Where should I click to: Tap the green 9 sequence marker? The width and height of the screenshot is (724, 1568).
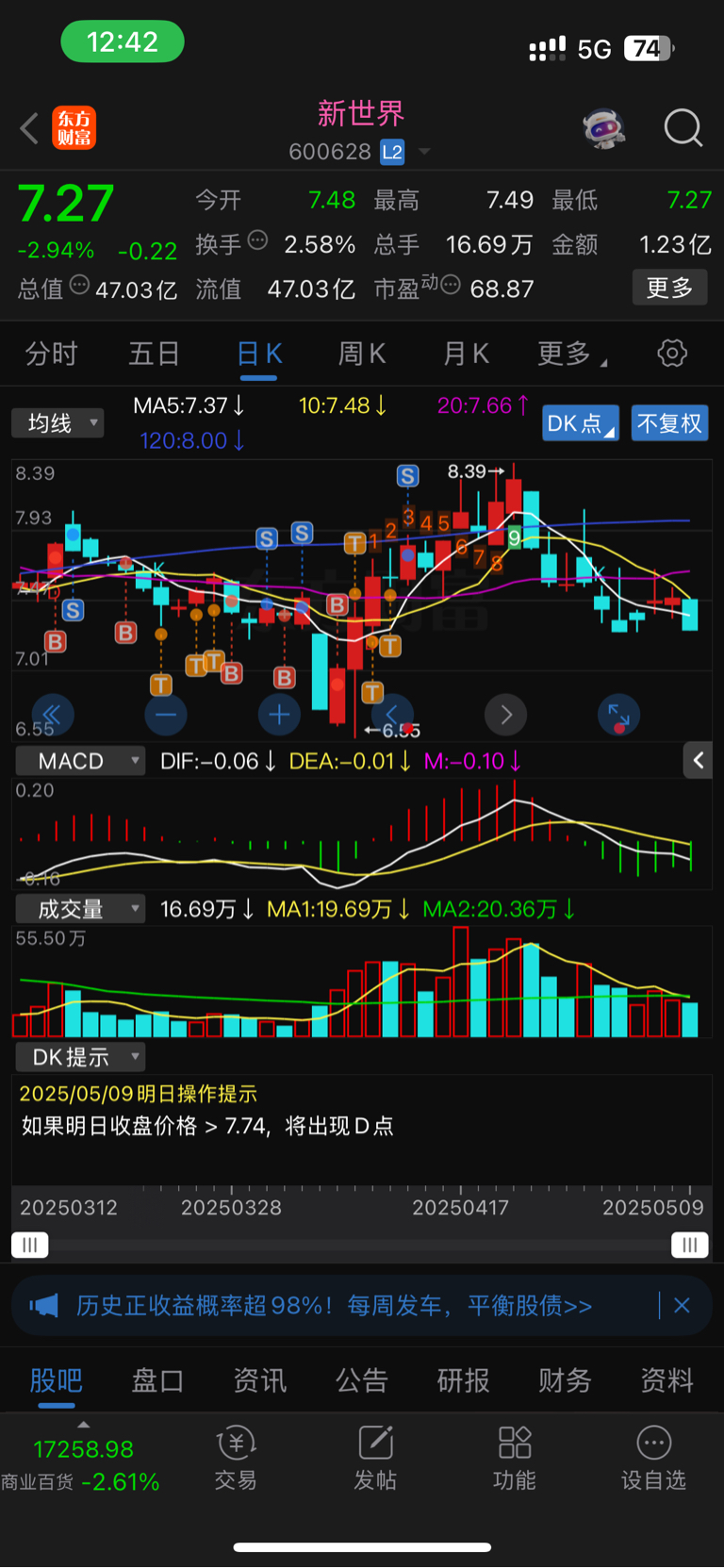pos(515,537)
